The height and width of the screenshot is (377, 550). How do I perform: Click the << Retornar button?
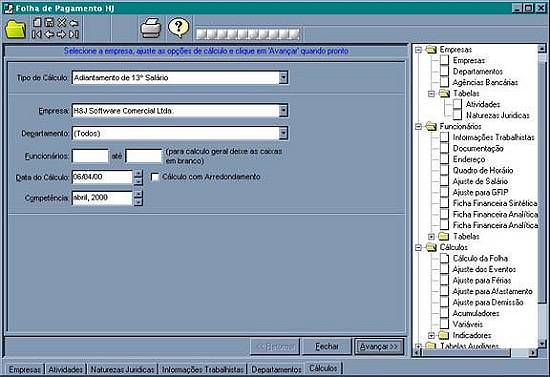tap(275, 346)
